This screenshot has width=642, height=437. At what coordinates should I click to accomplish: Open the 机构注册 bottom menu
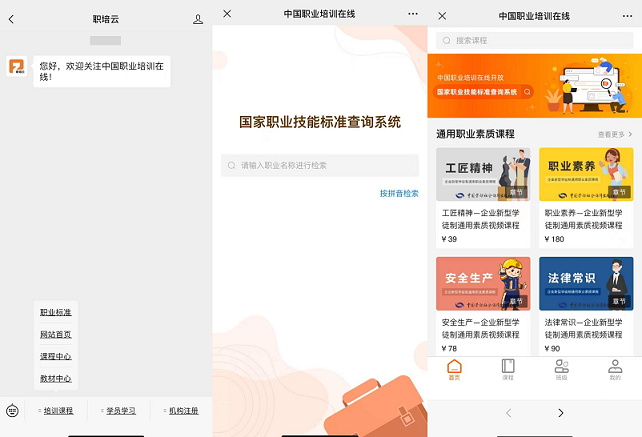(x=181, y=410)
